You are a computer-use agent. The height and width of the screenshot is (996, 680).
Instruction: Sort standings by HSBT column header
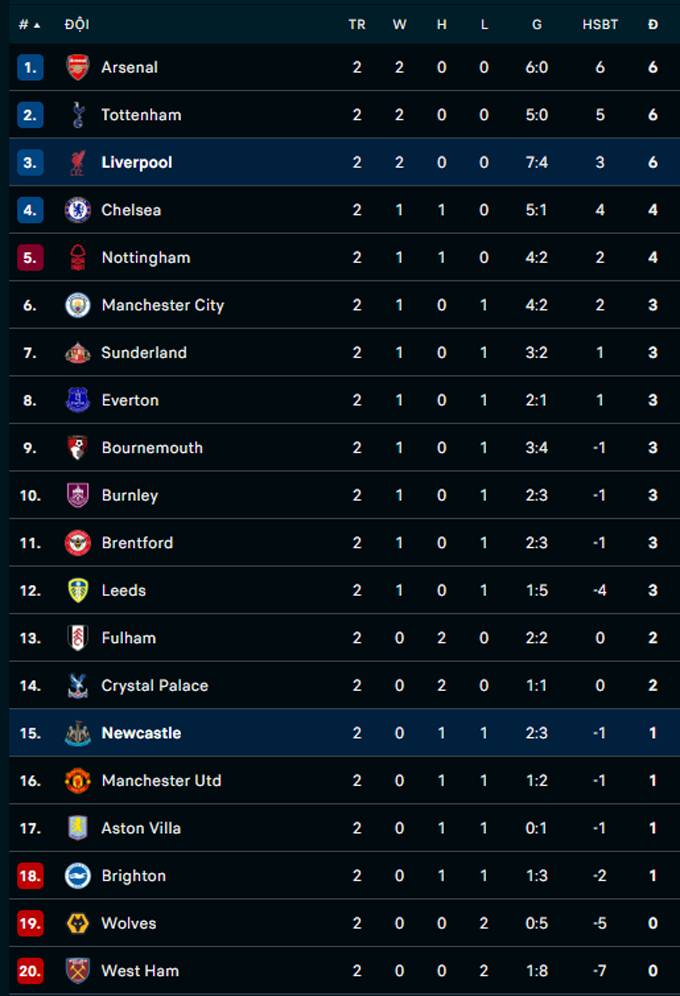click(600, 24)
